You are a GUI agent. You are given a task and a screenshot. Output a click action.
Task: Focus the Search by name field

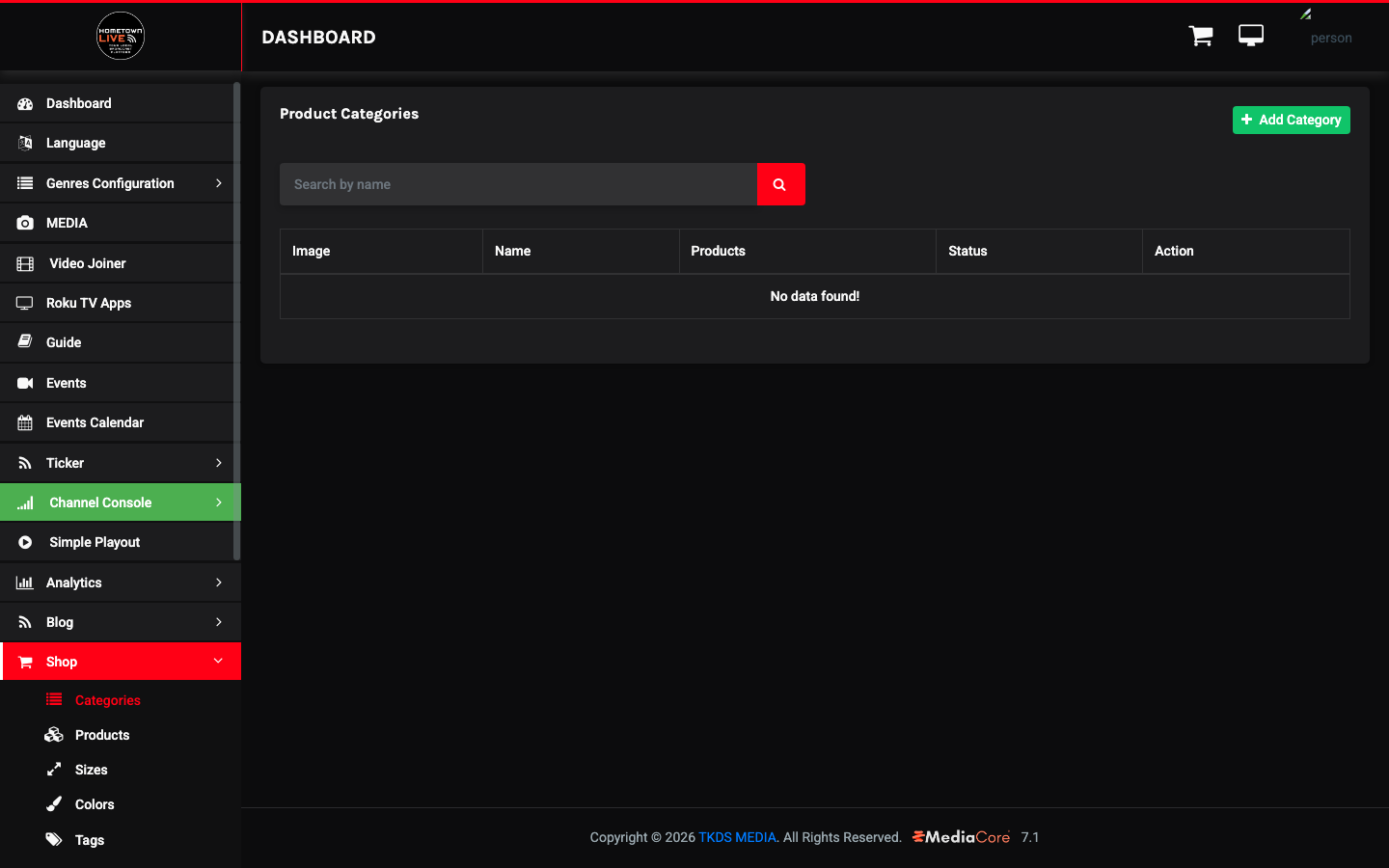click(519, 184)
